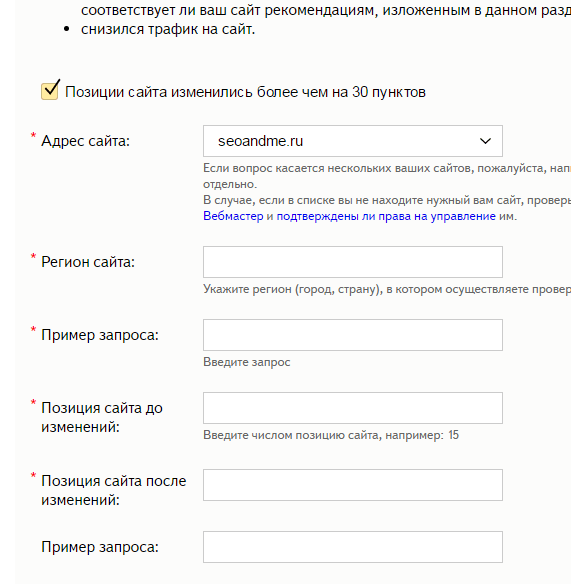Image resolution: width=571 pixels, height=584 pixels.
Task: Click the 'Адрес сайта:' label
Action: click(x=85, y=141)
